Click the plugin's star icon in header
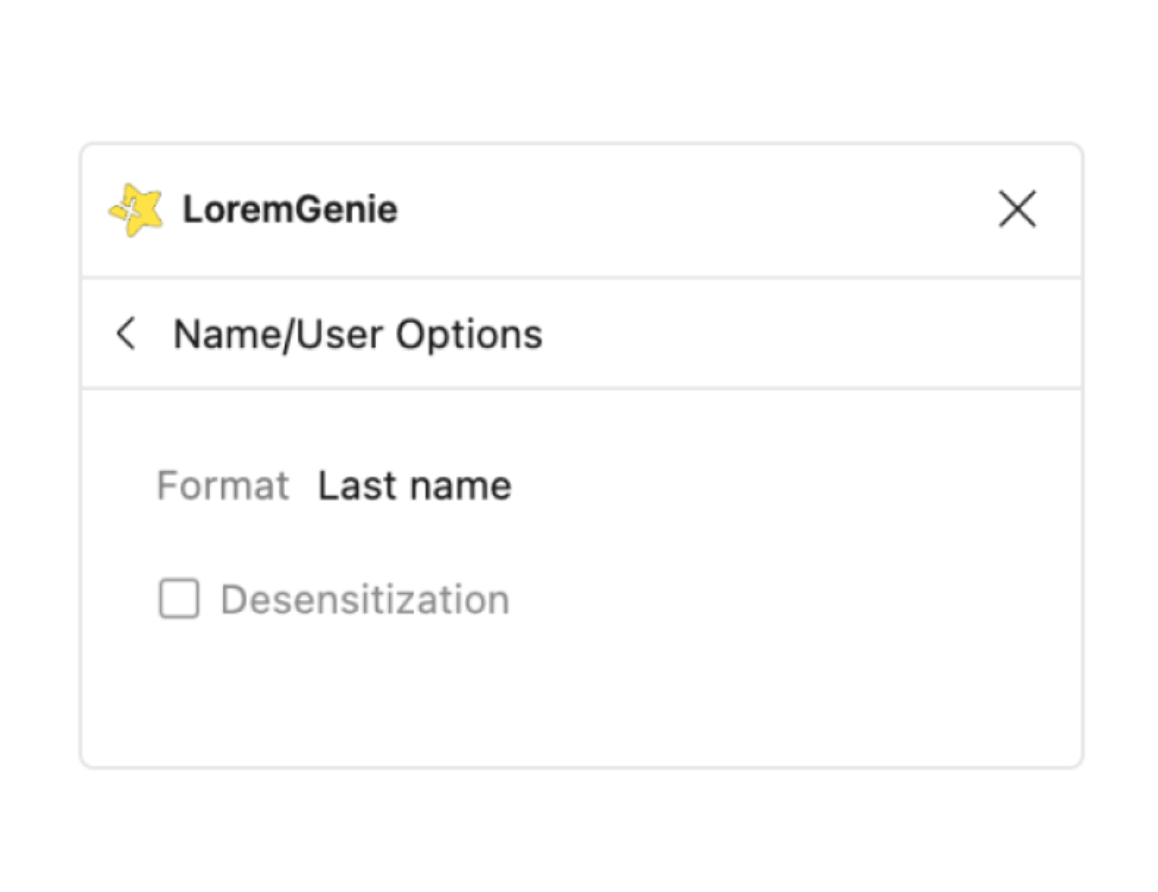 136,210
